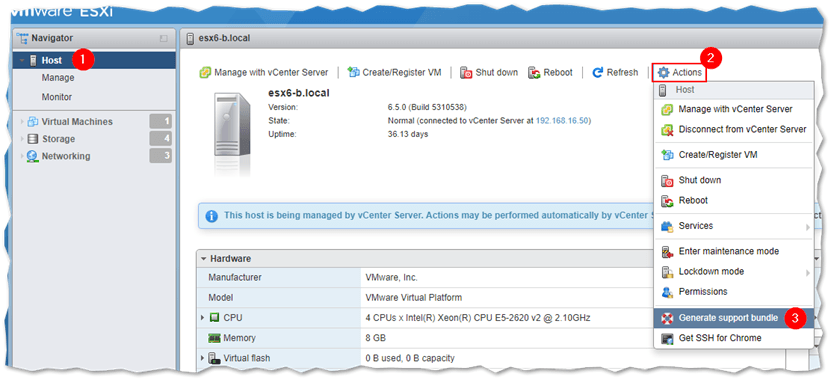The height and width of the screenshot is (380, 831).
Task: Click the 4 CPUs x Intel Xeon value
Action: 478,318
